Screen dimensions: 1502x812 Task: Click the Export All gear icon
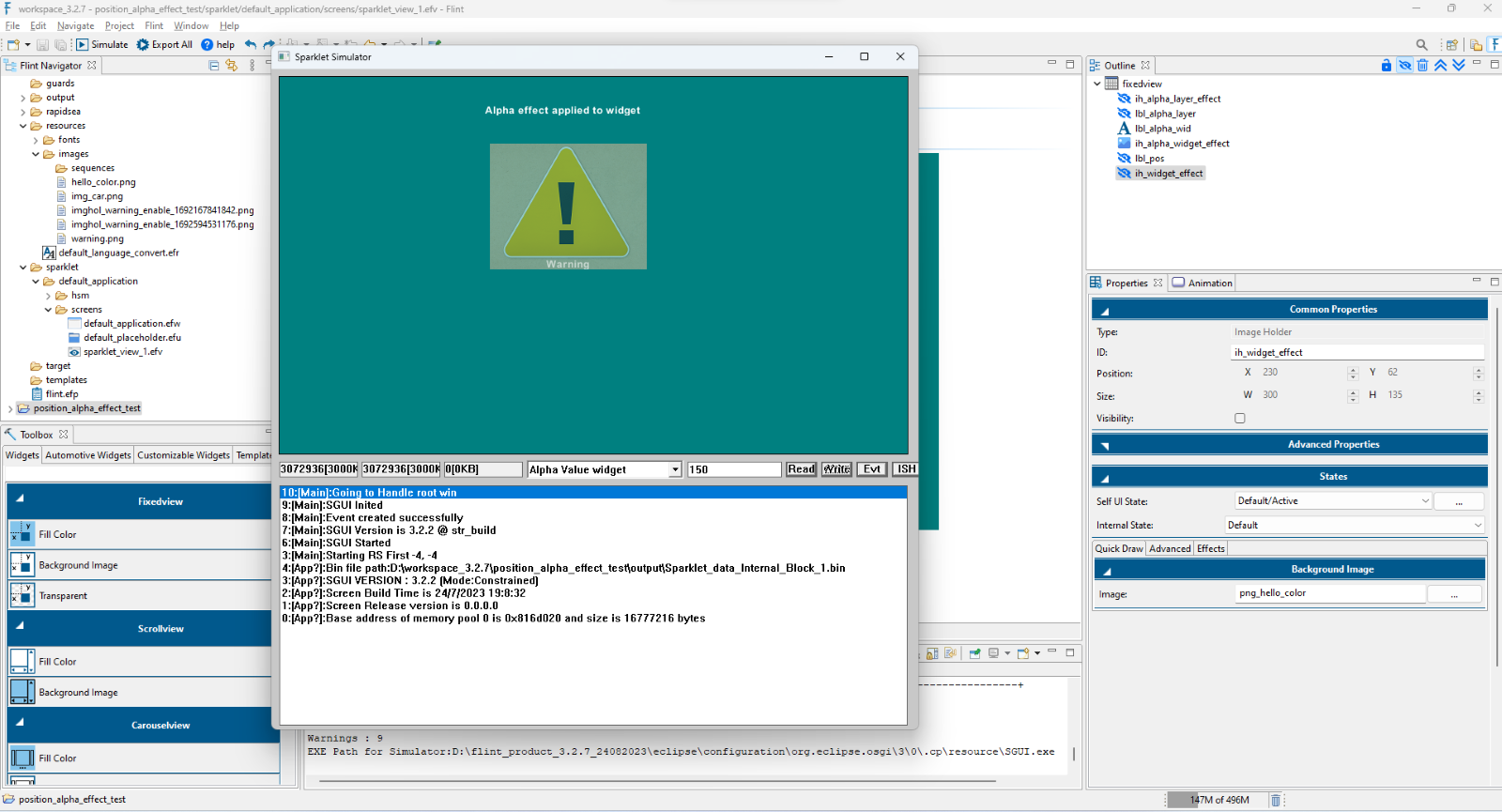(143, 44)
